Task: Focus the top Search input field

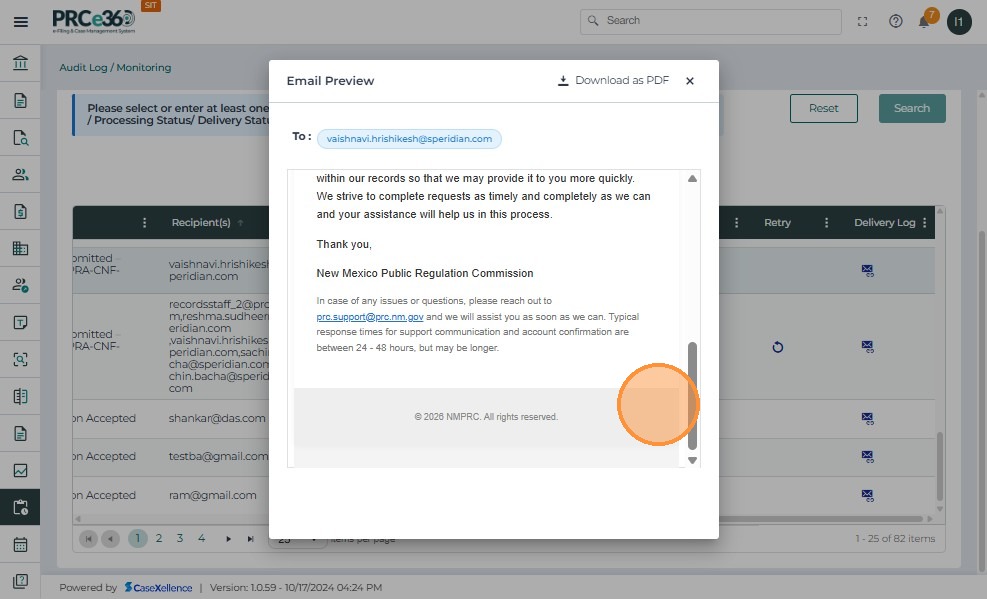Action: coord(711,21)
